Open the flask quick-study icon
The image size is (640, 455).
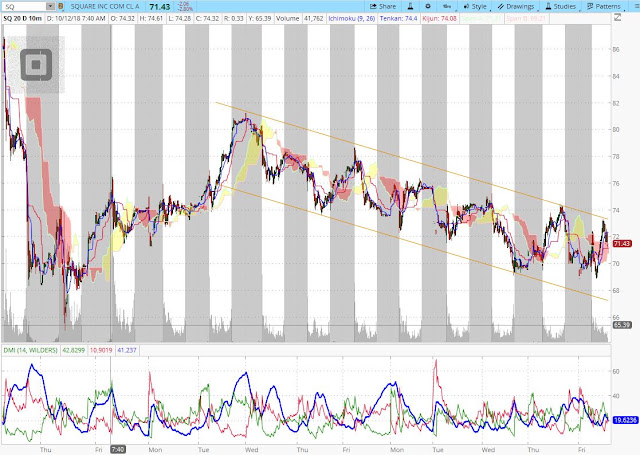[410, 7]
